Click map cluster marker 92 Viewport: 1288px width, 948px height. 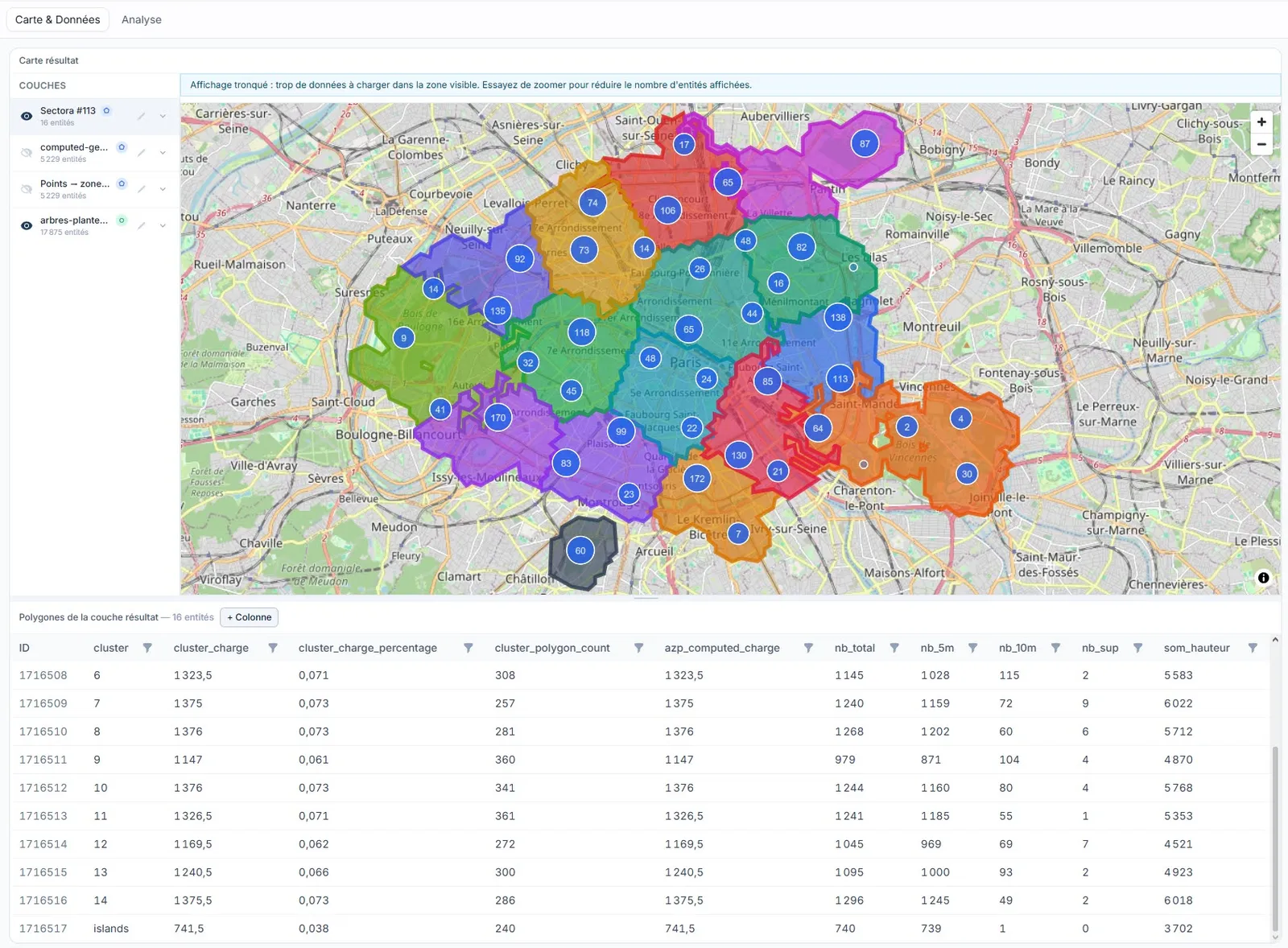520,259
